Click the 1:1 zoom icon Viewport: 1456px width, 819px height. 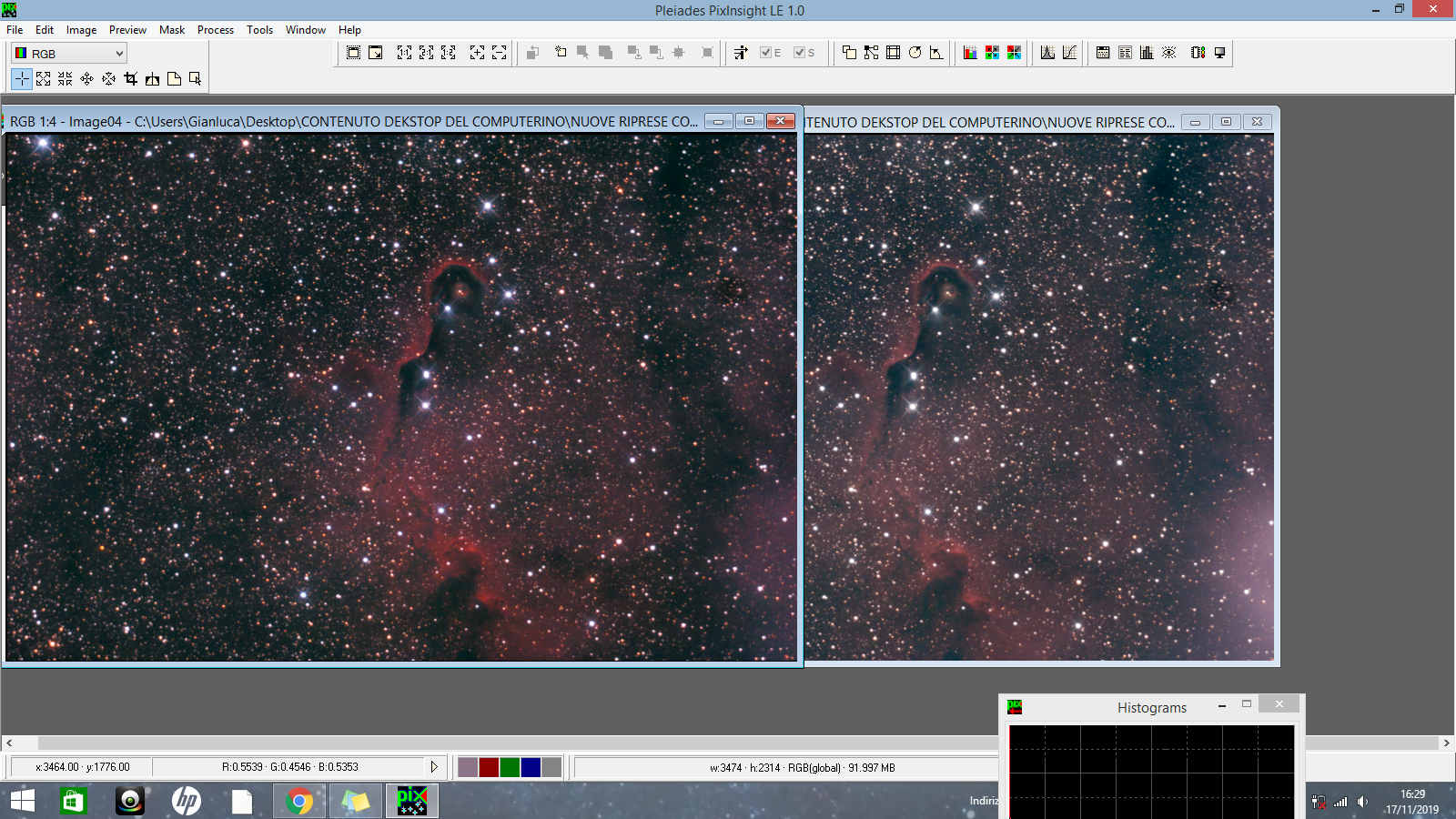(404, 53)
